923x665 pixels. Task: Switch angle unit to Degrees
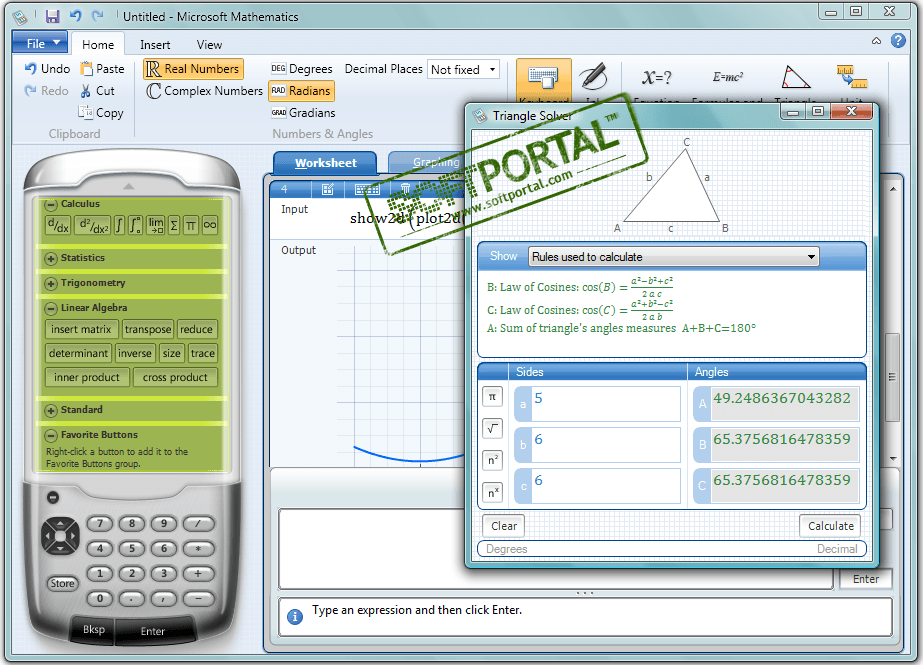pos(301,69)
